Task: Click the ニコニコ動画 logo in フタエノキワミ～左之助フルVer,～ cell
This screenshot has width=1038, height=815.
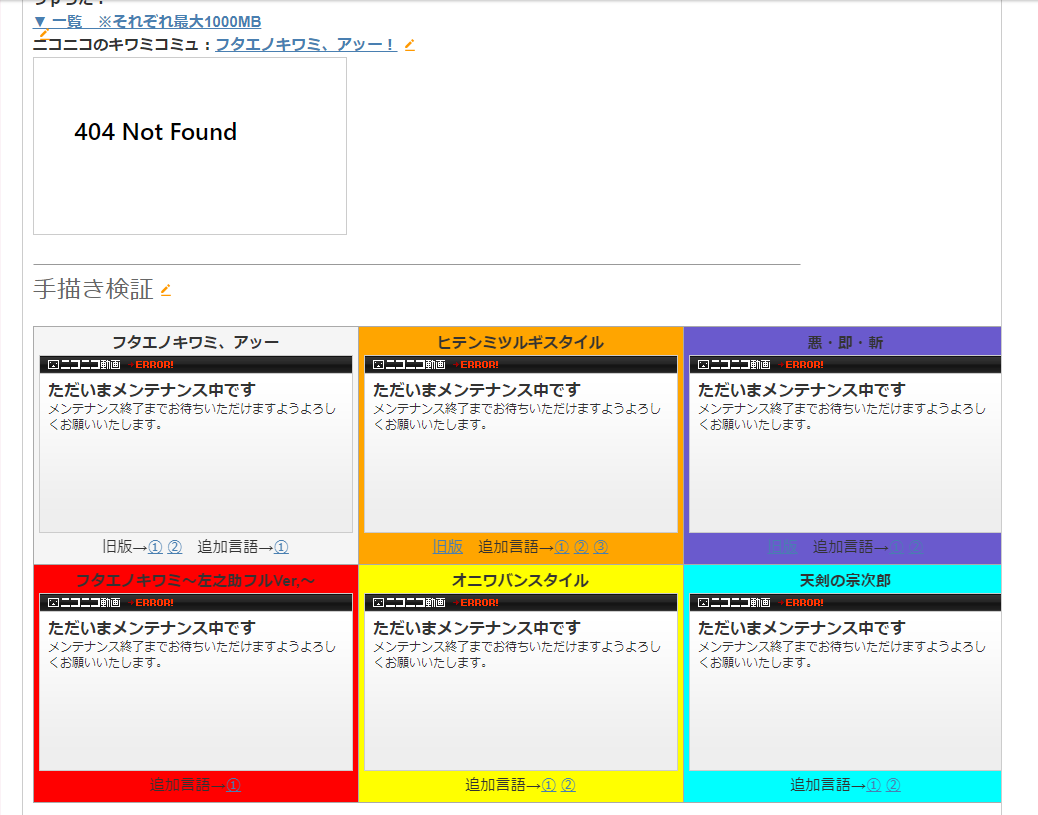Action: click(x=84, y=602)
